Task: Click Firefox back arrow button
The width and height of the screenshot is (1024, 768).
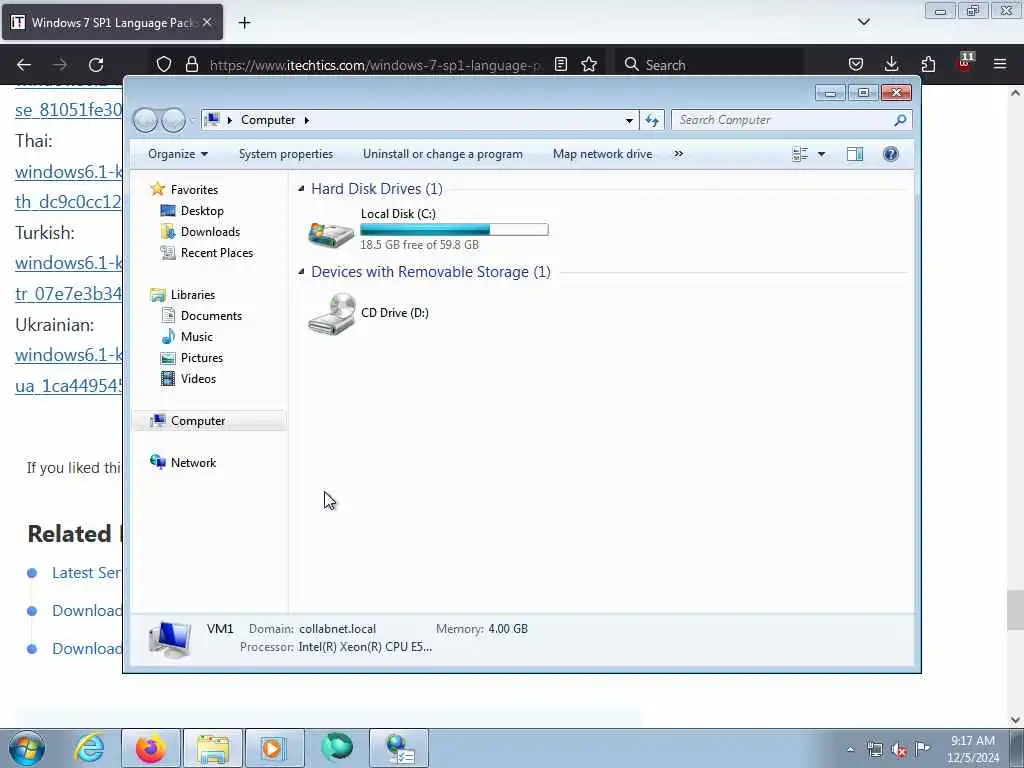Action: tap(24, 65)
